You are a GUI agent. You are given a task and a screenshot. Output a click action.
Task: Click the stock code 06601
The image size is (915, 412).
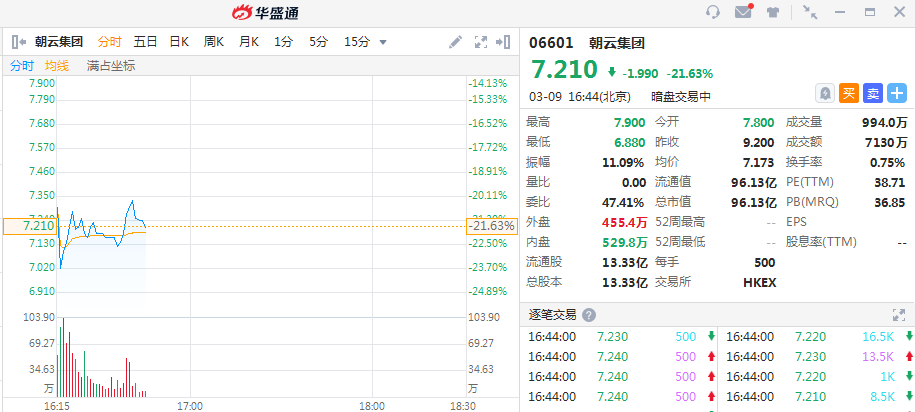(551, 43)
